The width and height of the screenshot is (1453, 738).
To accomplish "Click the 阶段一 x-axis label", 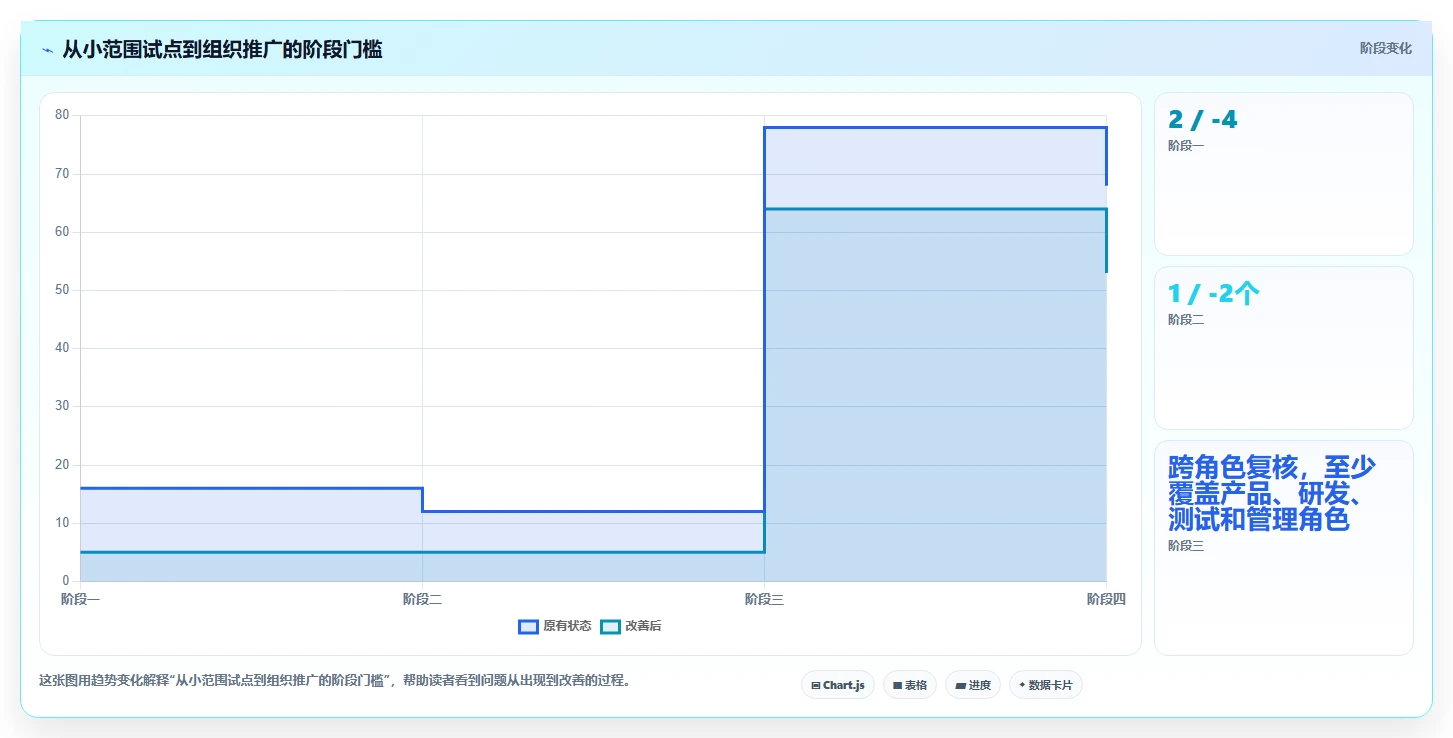I will [x=80, y=599].
